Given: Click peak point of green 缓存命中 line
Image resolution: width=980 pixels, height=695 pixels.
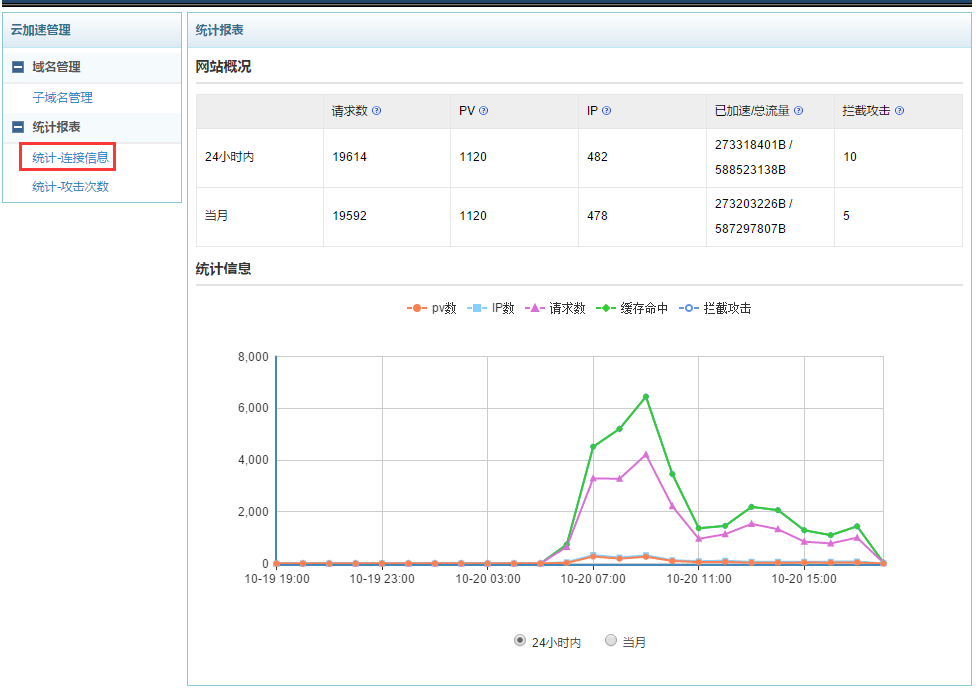Looking at the screenshot, I should tap(646, 397).
